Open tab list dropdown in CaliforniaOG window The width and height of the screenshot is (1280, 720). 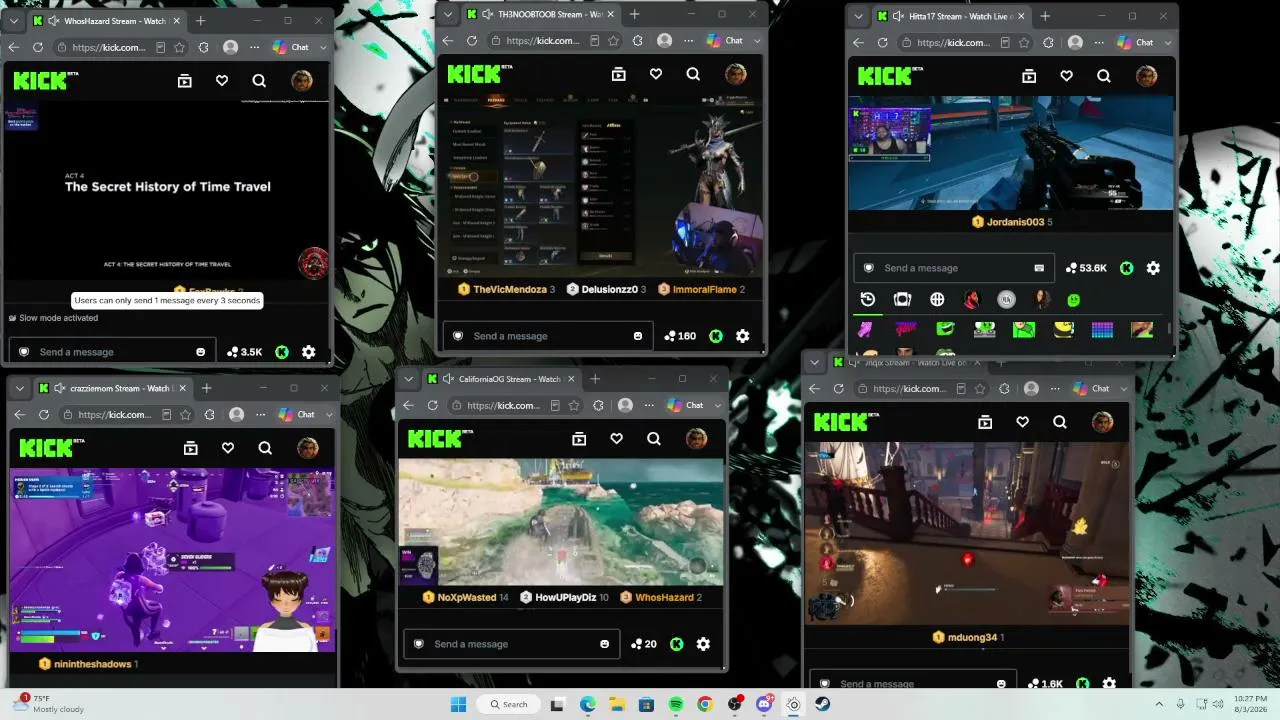pyautogui.click(x=410, y=379)
